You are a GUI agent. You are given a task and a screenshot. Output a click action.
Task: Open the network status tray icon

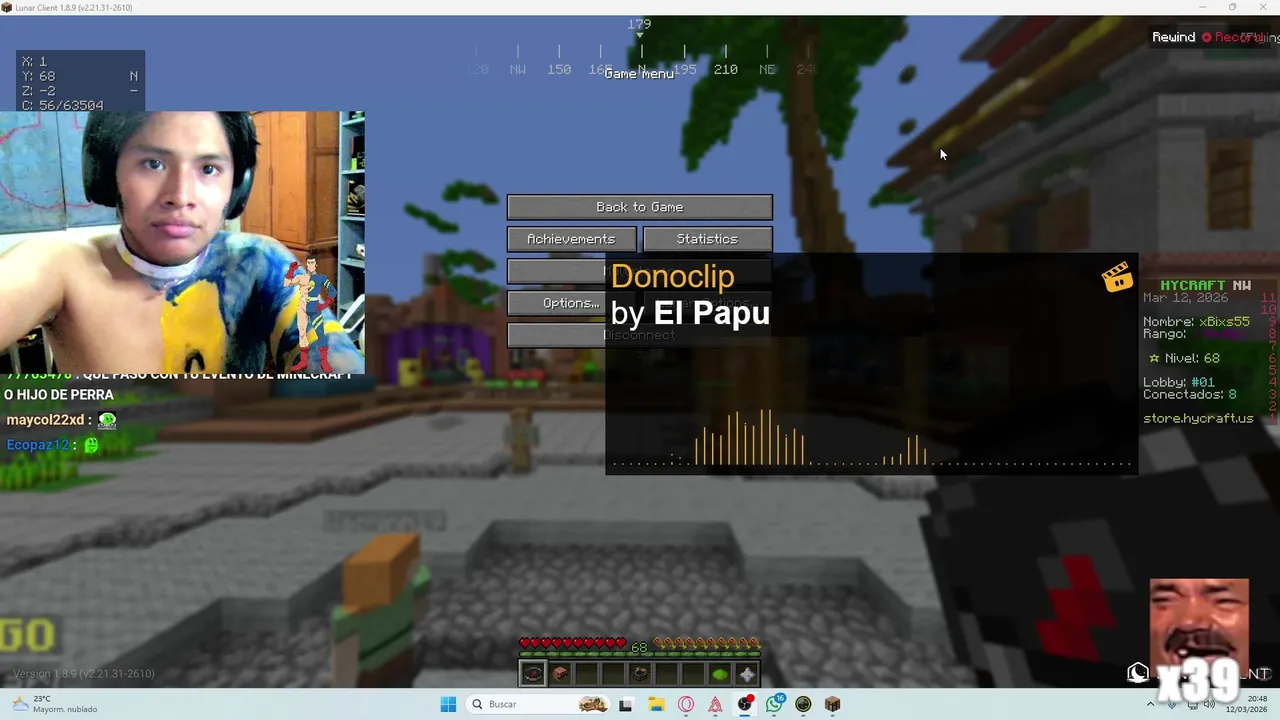point(1192,705)
